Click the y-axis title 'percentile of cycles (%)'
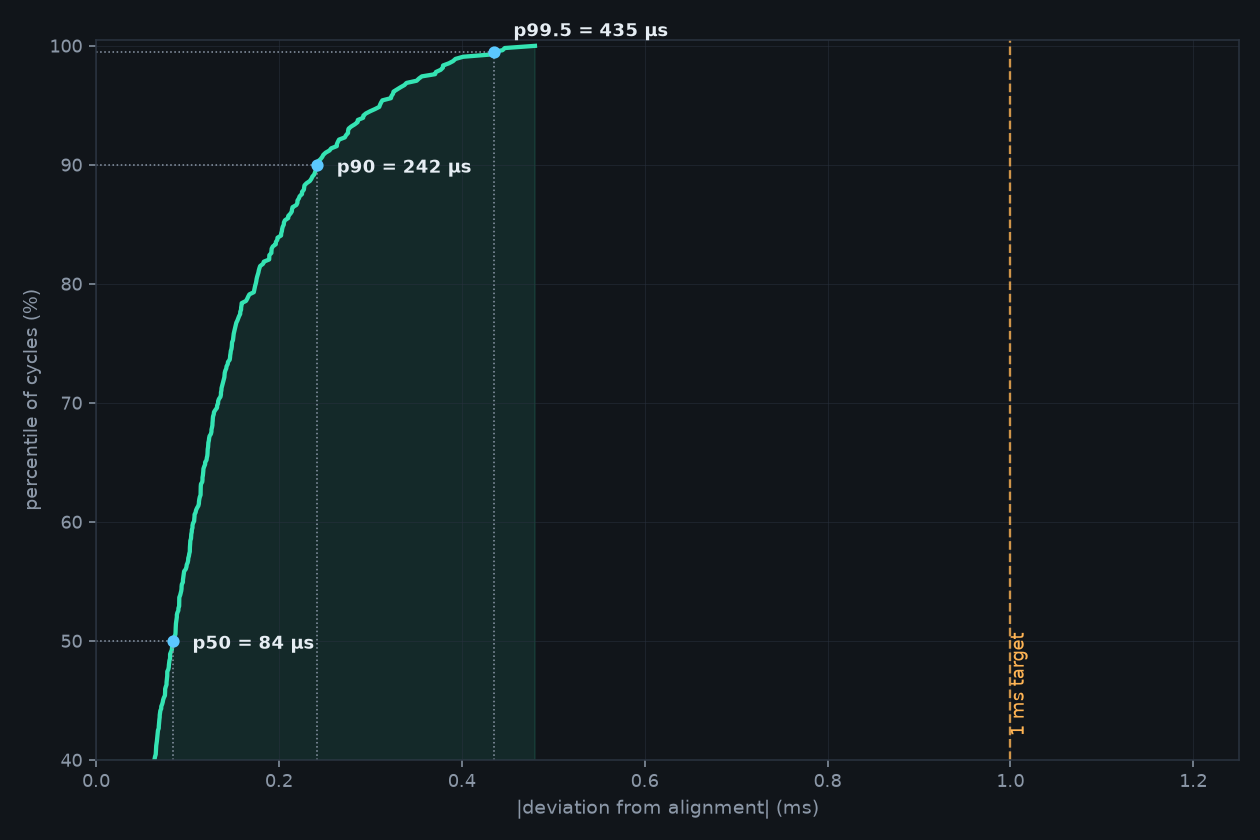Screen dimensions: 1260x840 32,400
